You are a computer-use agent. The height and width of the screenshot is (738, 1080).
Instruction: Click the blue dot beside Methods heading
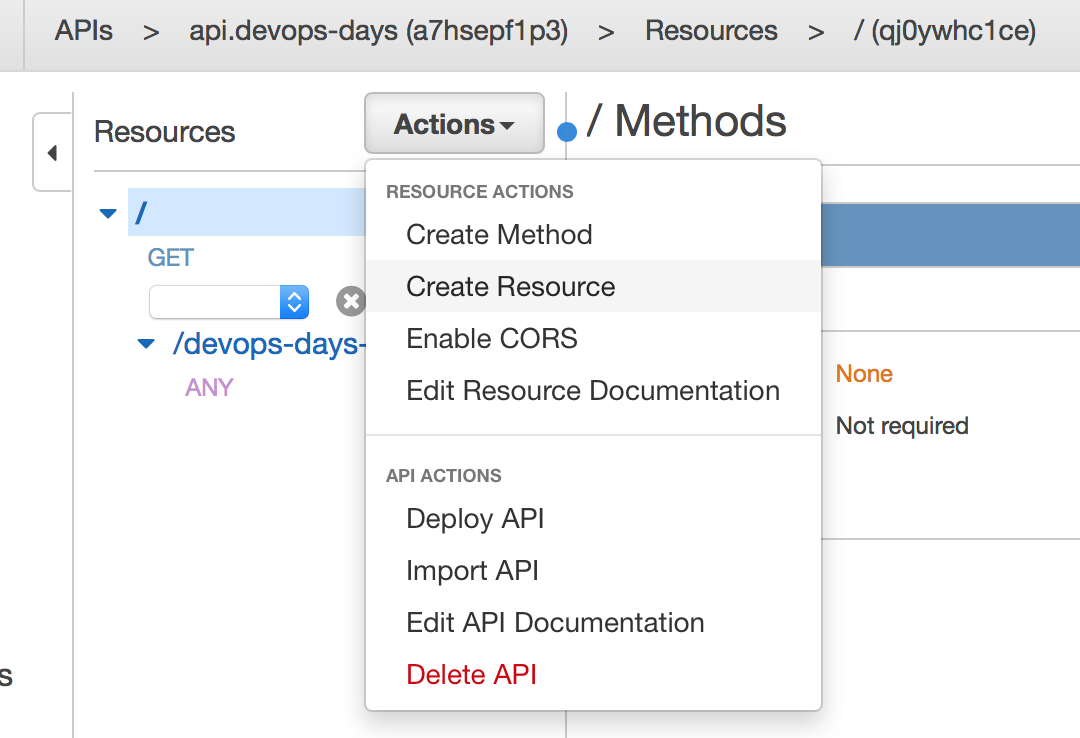[x=567, y=131]
